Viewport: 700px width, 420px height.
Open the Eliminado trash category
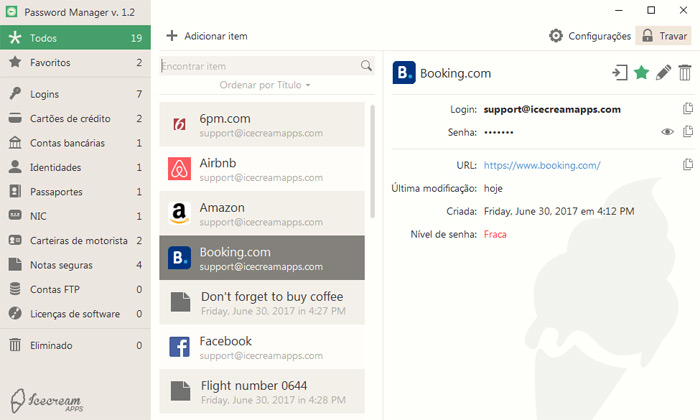click(x=75, y=345)
